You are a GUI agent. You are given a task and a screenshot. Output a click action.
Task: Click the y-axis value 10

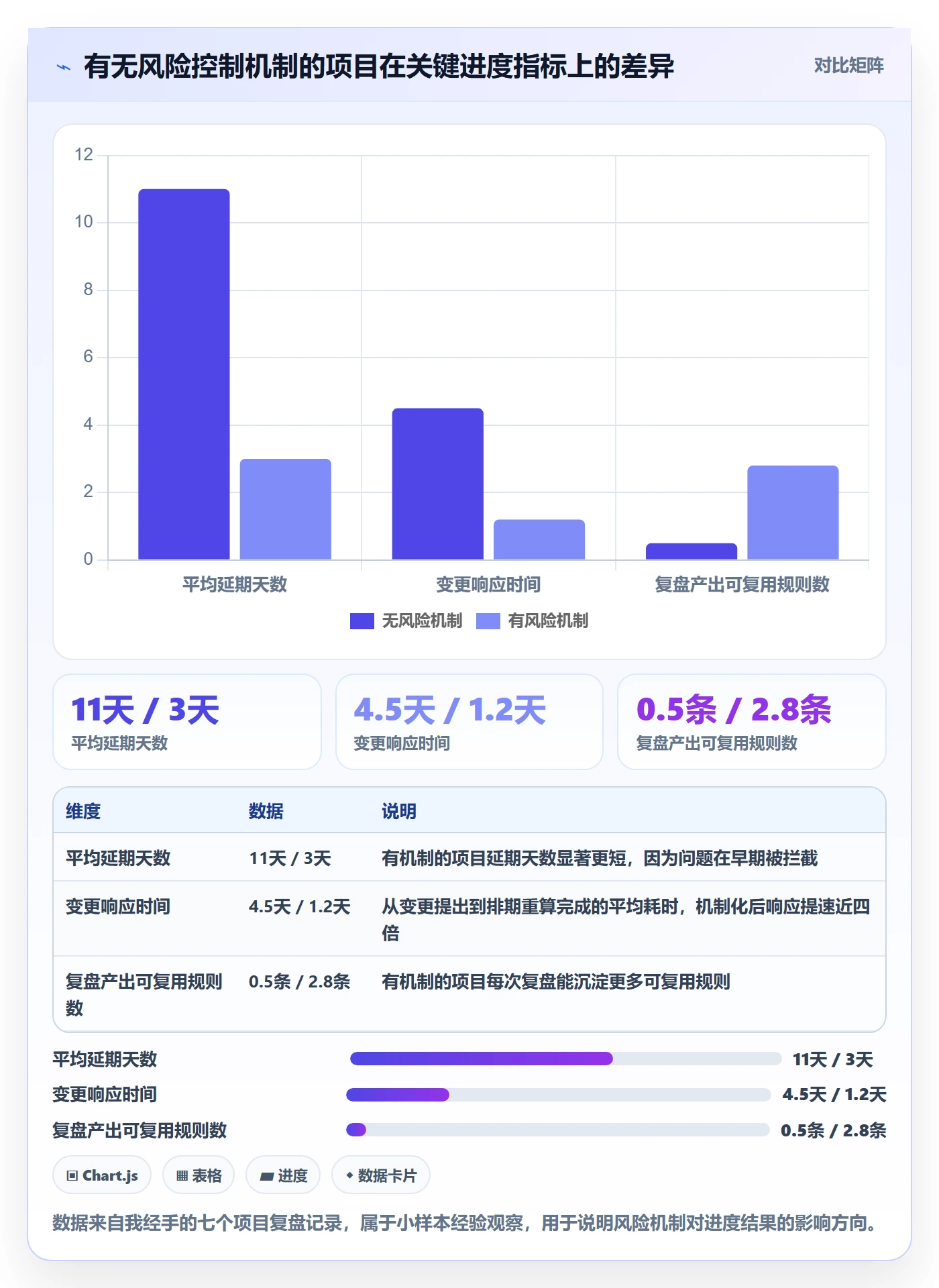84,222
